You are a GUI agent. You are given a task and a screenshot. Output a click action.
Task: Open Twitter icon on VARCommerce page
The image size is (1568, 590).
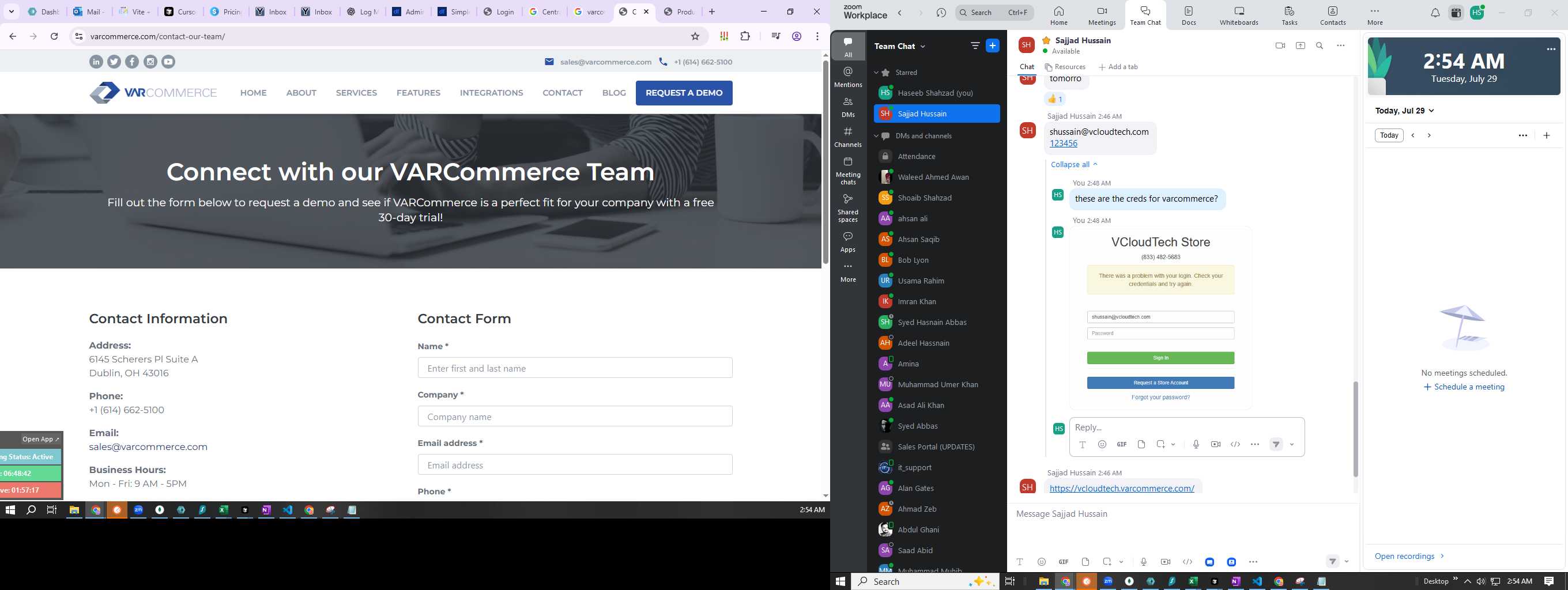pos(114,62)
